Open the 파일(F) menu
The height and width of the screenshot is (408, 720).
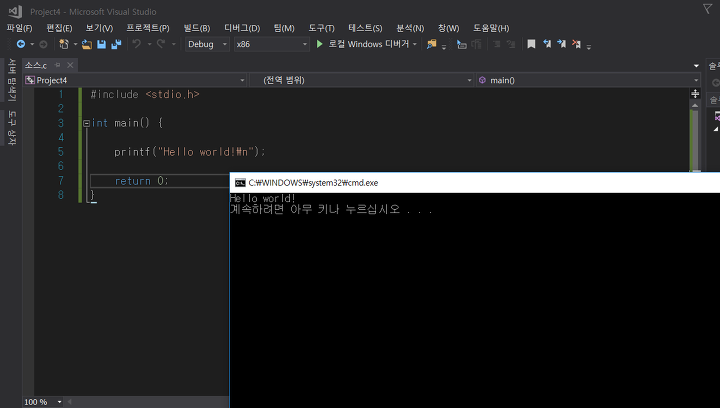(x=19, y=28)
